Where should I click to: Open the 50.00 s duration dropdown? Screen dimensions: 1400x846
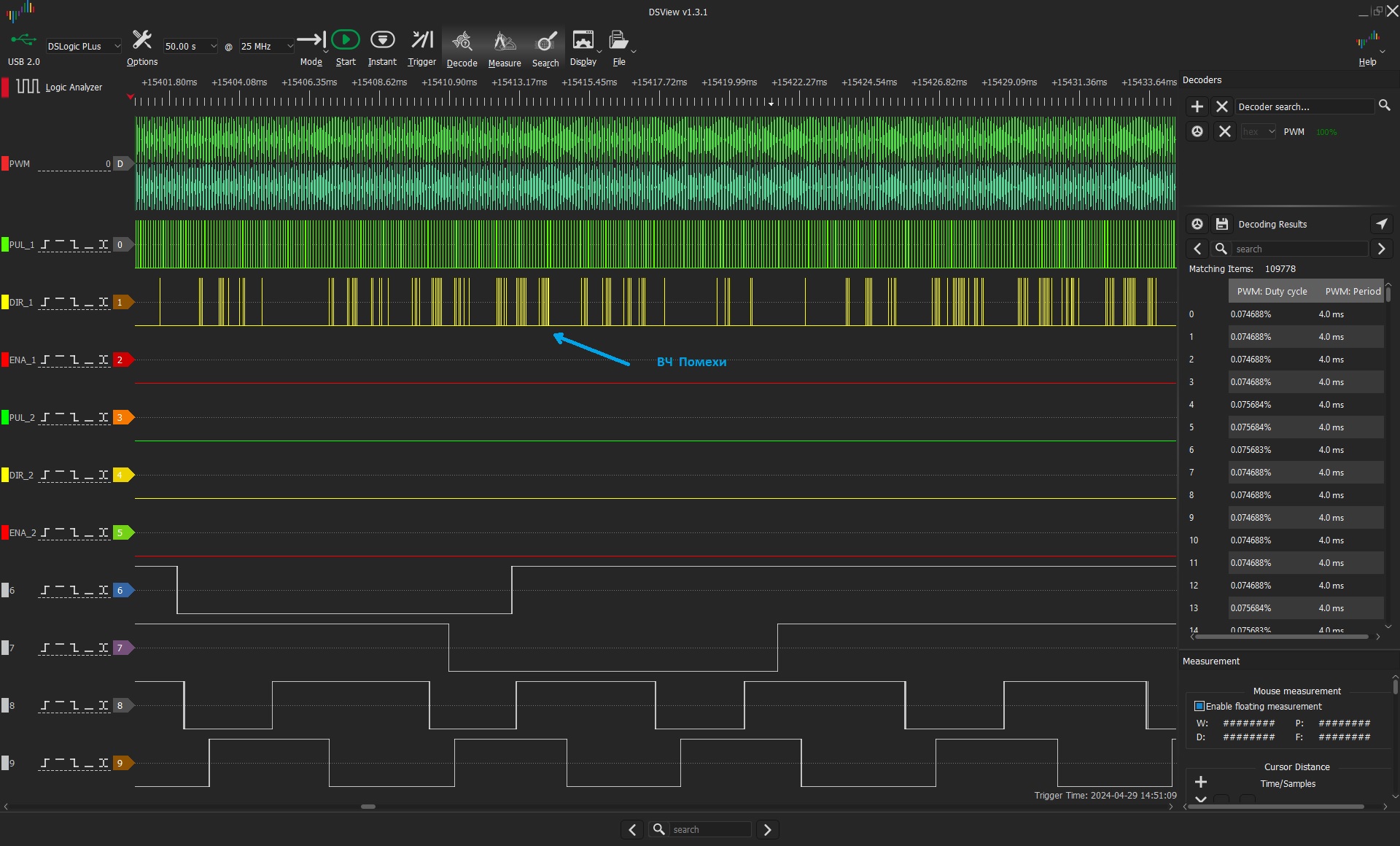[x=190, y=46]
